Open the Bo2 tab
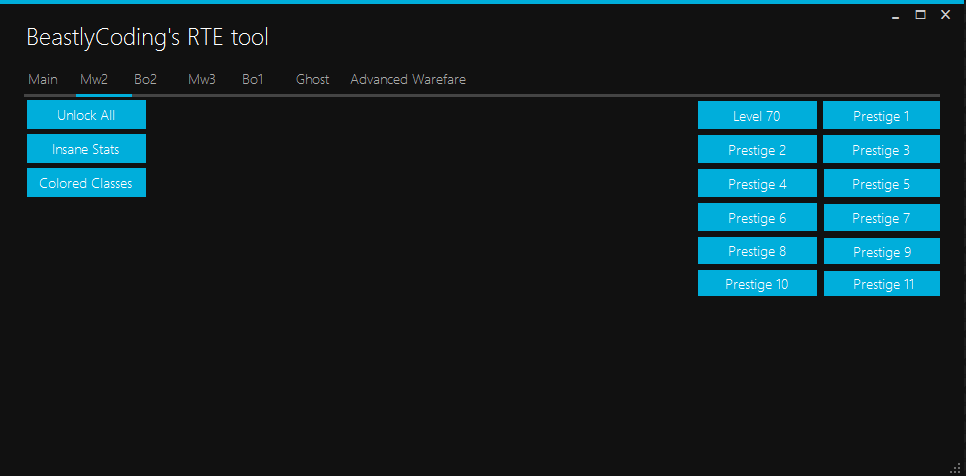Viewport: 966px width, 476px height. [145, 80]
